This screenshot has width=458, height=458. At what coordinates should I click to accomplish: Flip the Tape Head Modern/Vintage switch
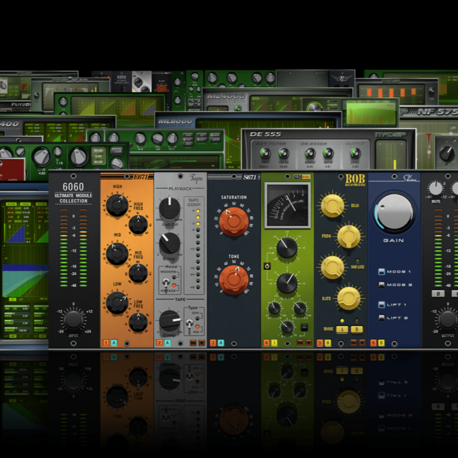click(x=166, y=283)
